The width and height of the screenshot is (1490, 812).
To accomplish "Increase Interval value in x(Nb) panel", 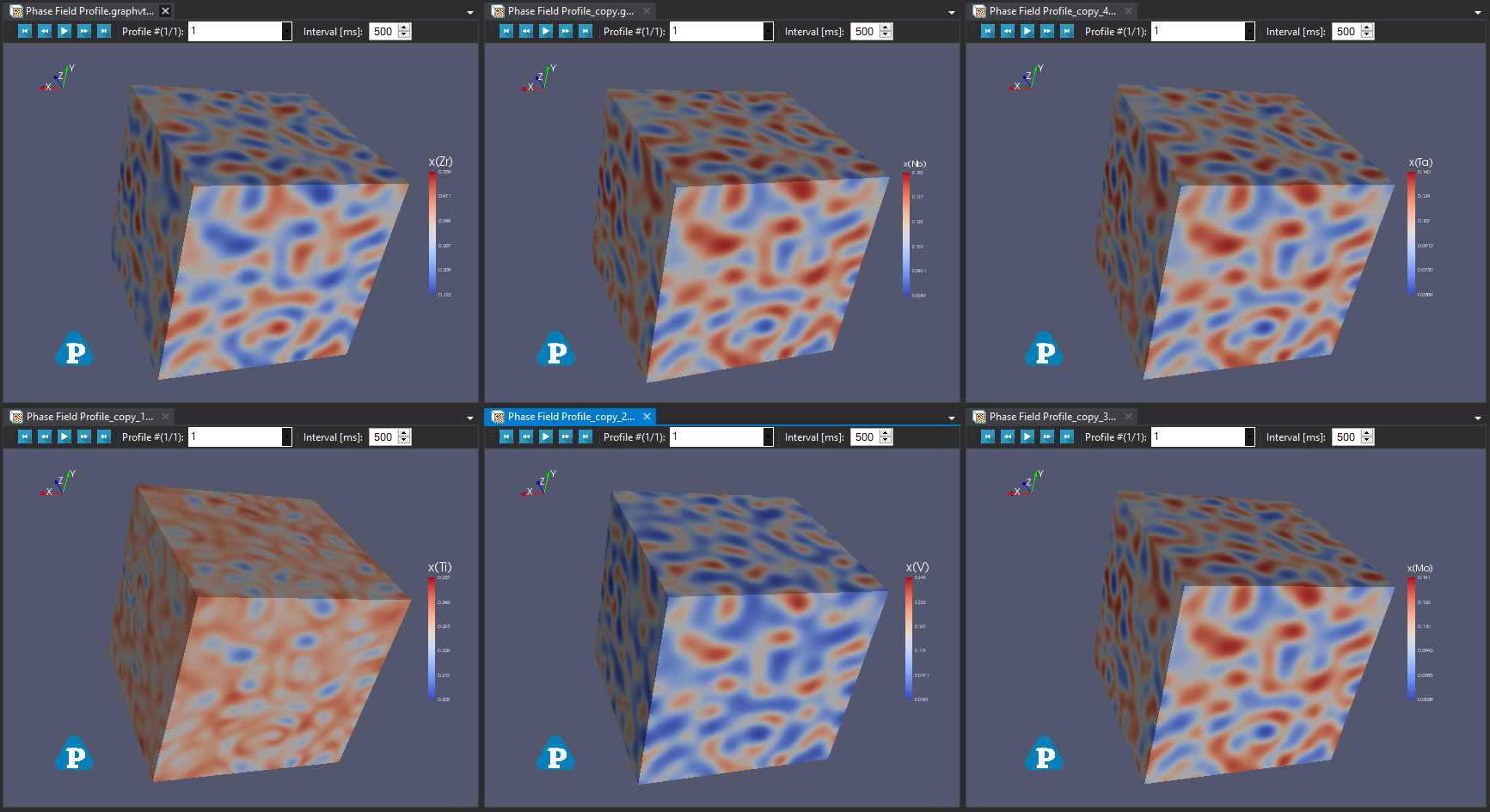I will point(886,27).
